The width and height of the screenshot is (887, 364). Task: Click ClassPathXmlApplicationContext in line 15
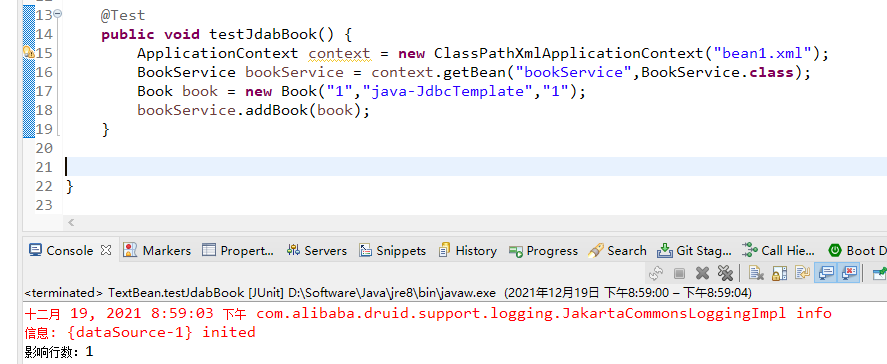pos(568,53)
